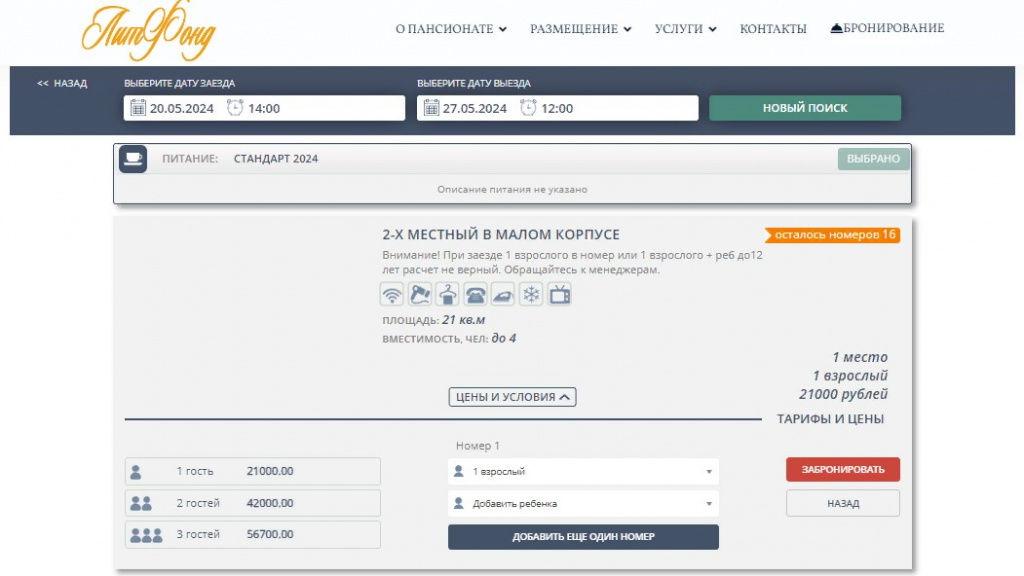The width and height of the screenshot is (1024, 576).
Task: Select the 2 гостей price row
Action: point(253,503)
